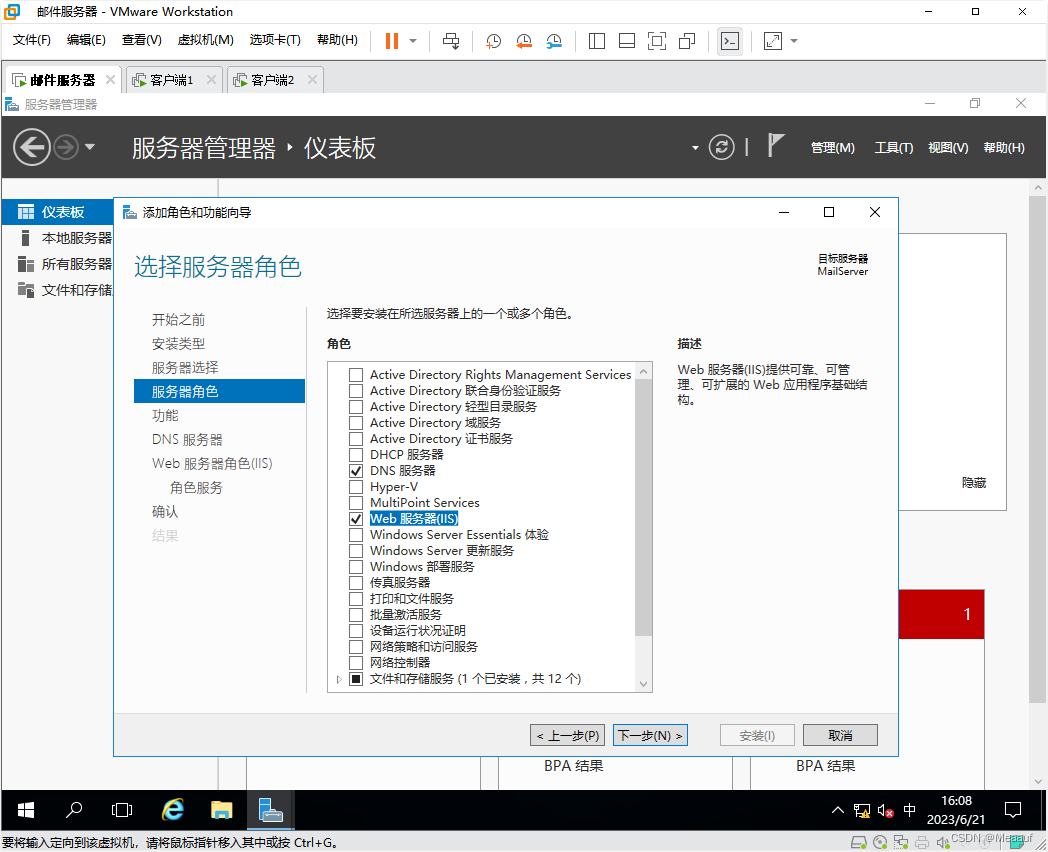The image size is (1048, 852).
Task: Show hidden tray icons chevron
Action: coord(837,811)
